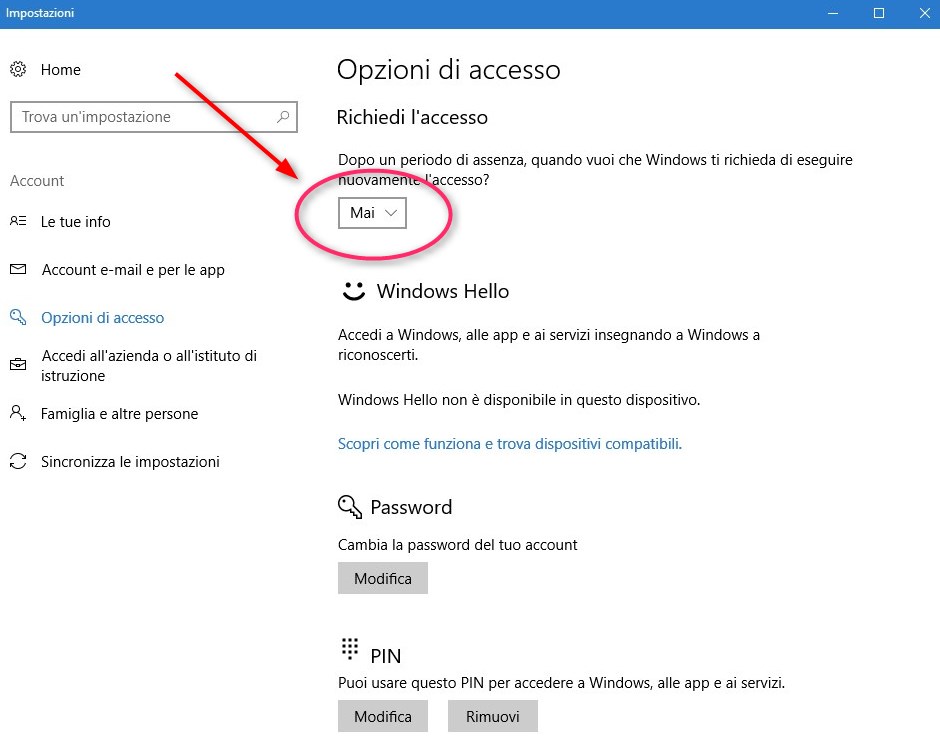Click Modifica button under PIN

click(x=383, y=716)
